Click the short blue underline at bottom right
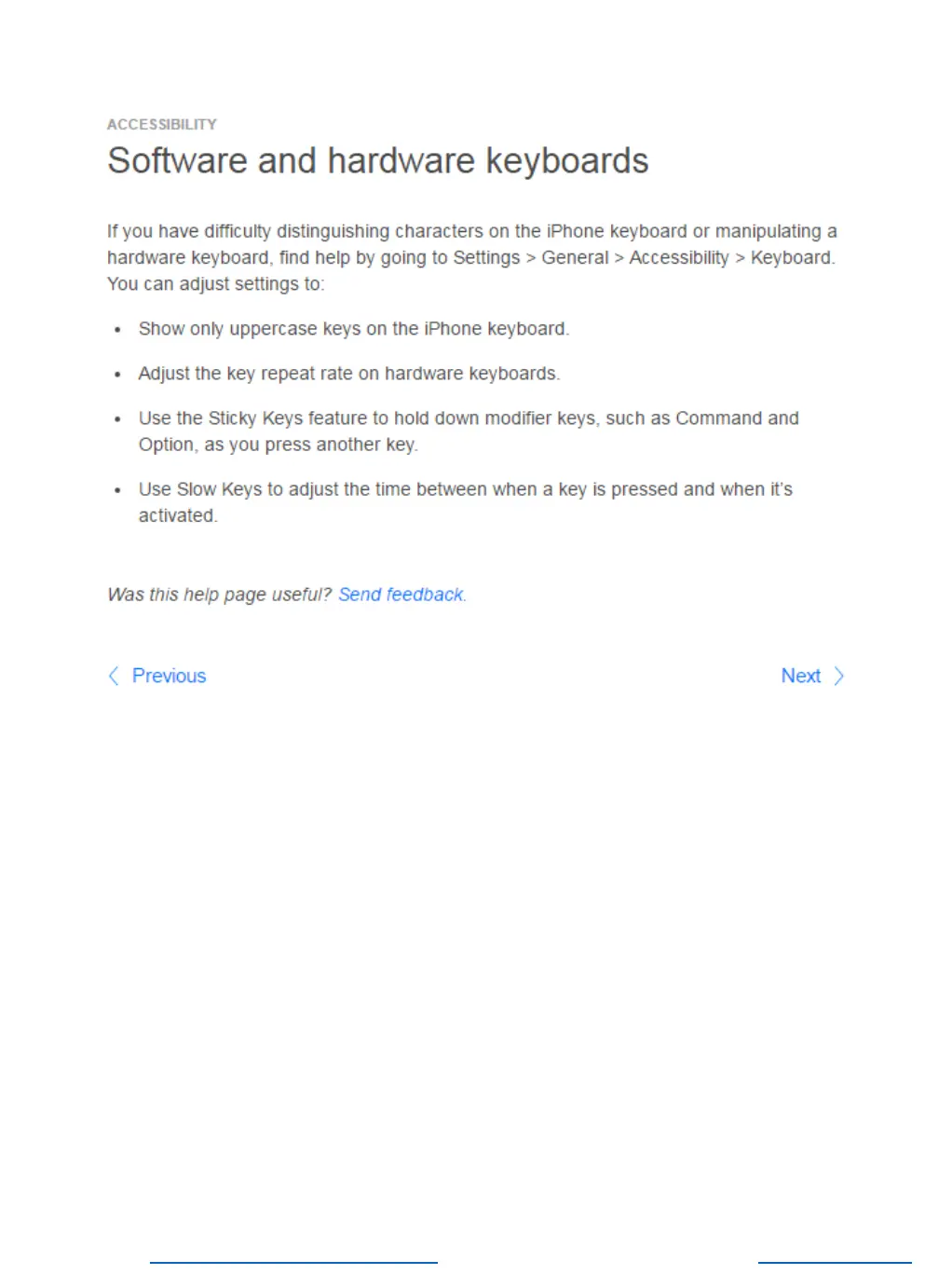Image resolution: width=952 pixels, height=1288 pixels. tap(835, 1263)
